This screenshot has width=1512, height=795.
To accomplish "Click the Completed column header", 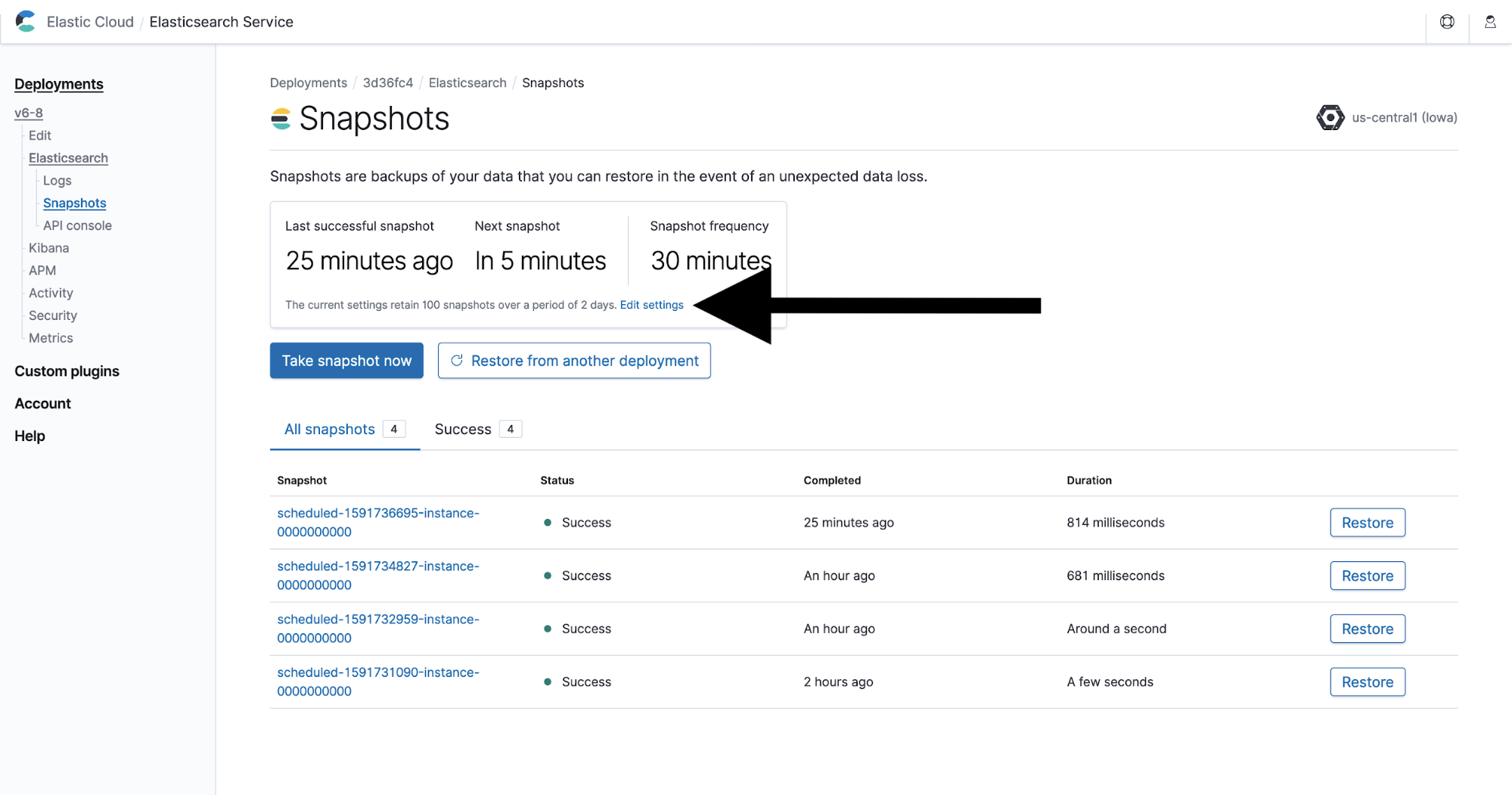I will [x=832, y=480].
